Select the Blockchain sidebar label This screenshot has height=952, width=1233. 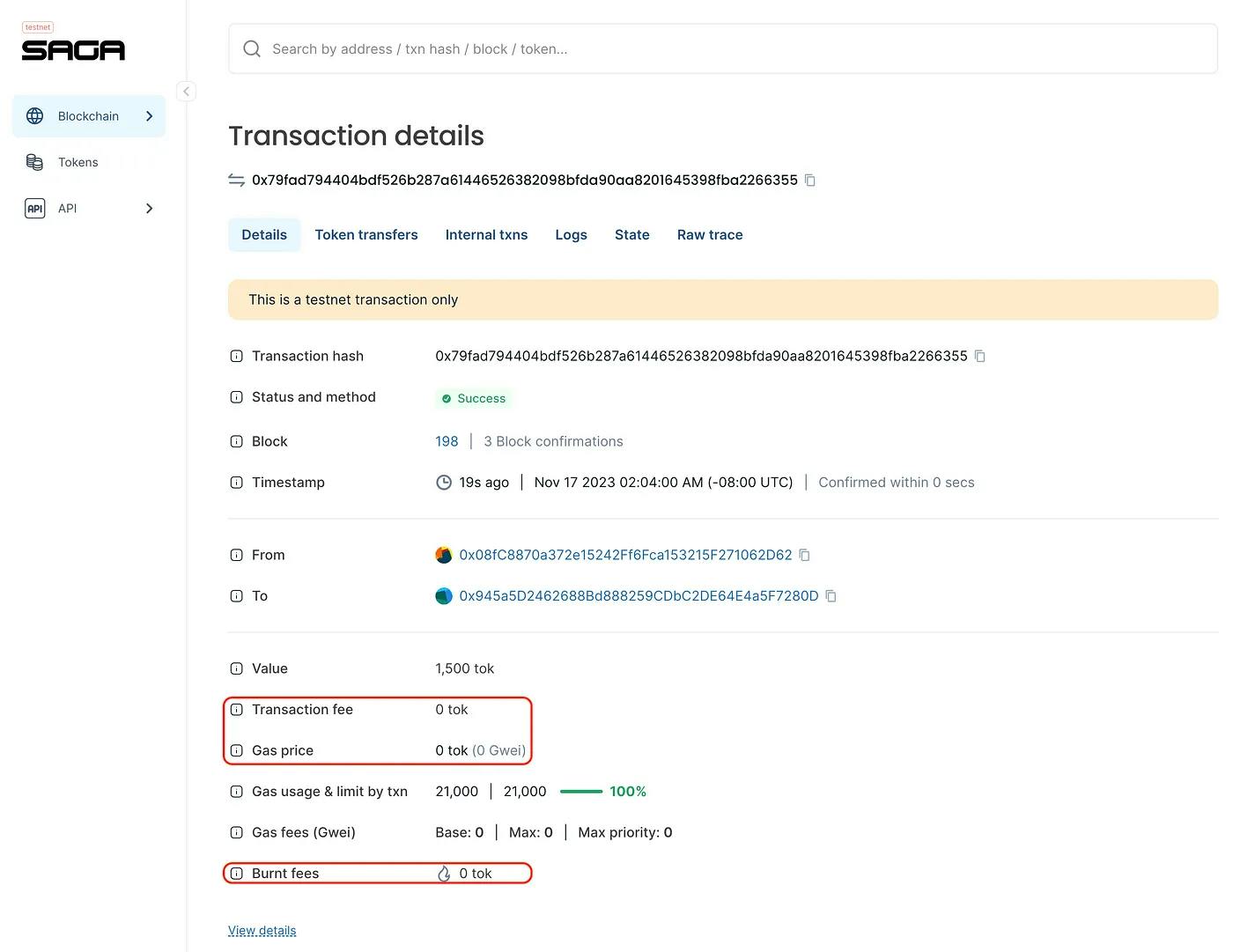[x=88, y=116]
